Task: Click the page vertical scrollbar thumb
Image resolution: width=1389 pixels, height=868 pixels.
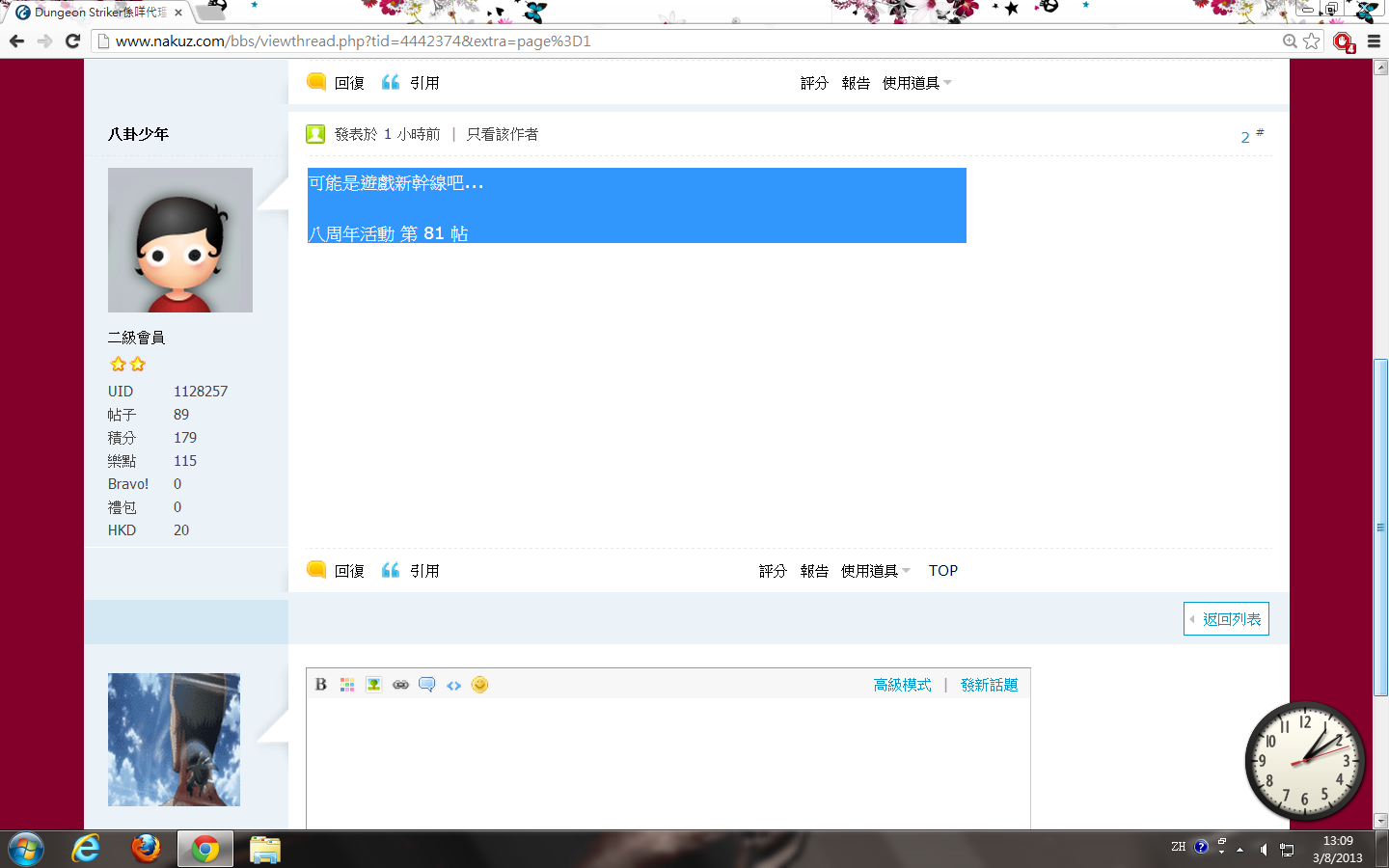Action: tap(1380, 528)
